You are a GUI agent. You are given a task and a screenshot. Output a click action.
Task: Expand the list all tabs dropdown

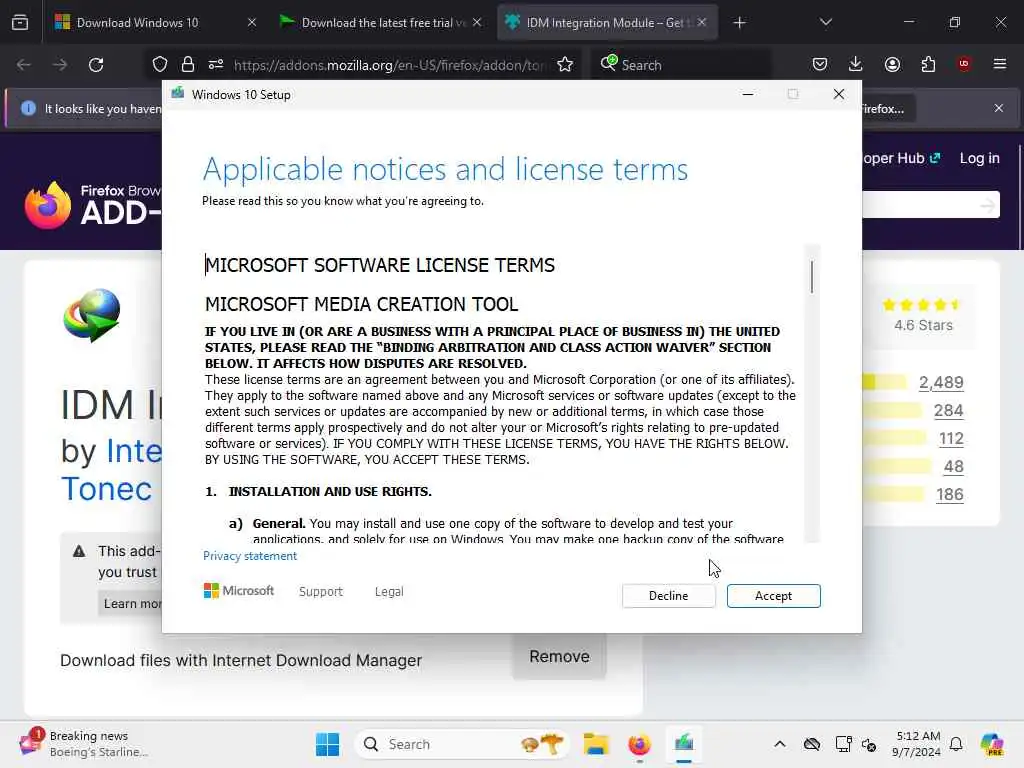tap(825, 22)
